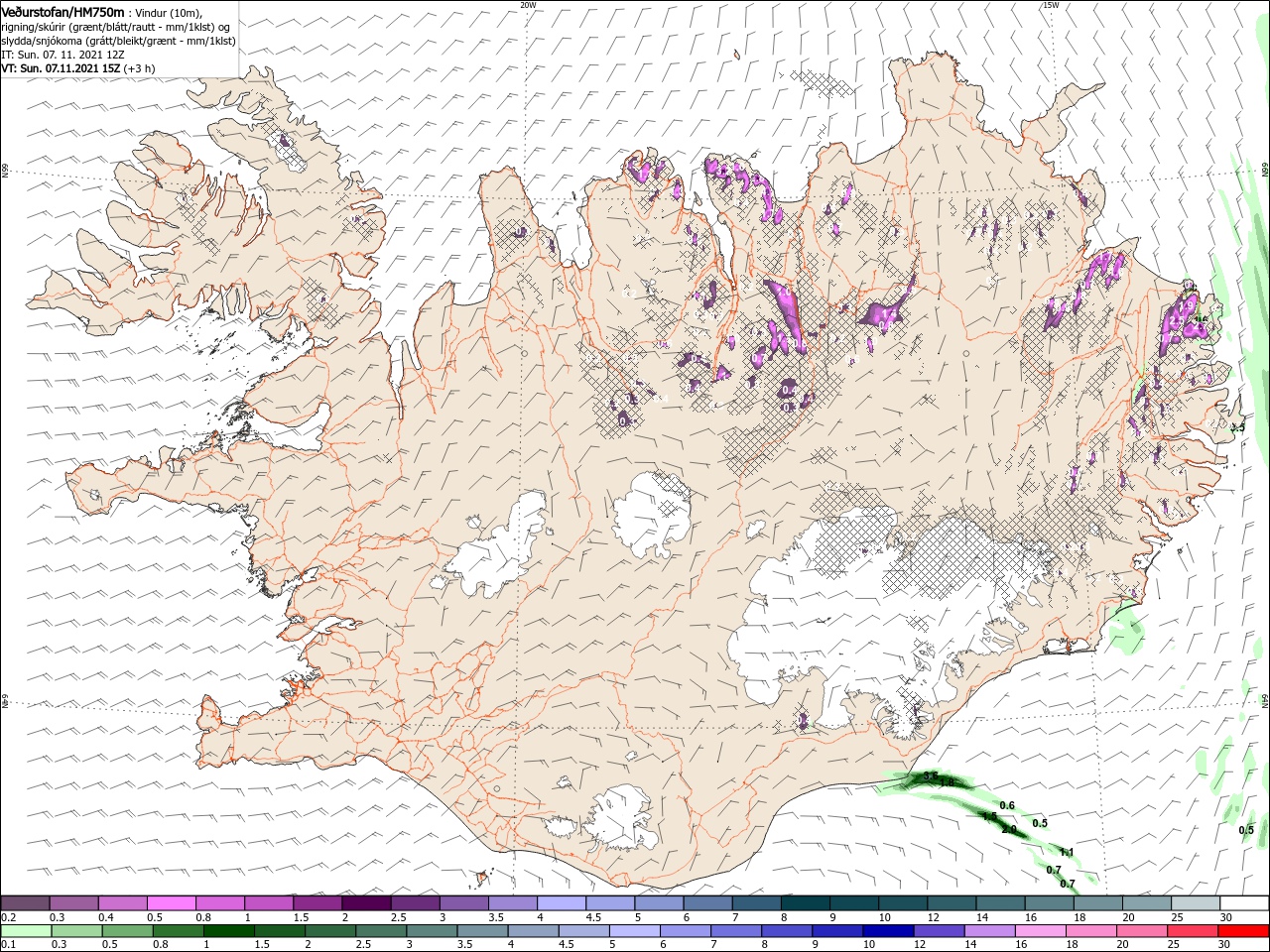Viewport: 1270px width, 952px height.
Task: Choose the snow-scale swatch labeled 10
Action: click(902, 902)
